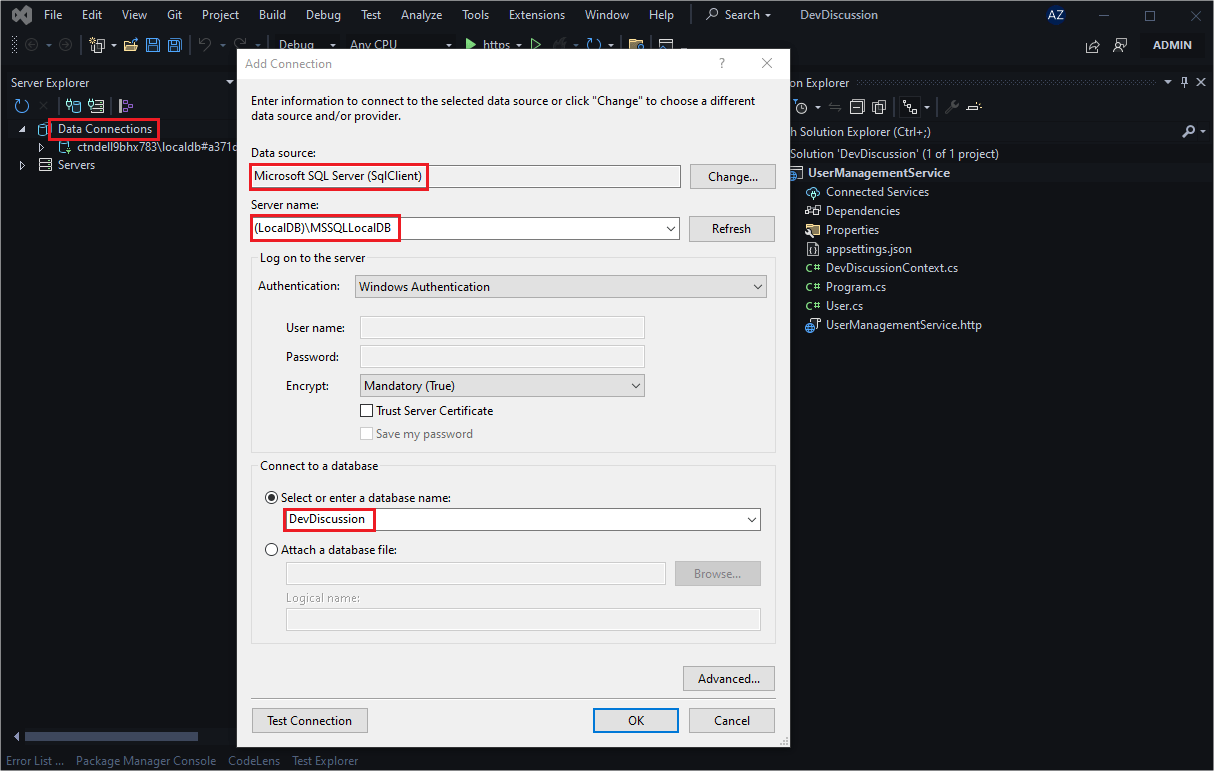Click the Collapse All icon in Solution Explorer
The width and height of the screenshot is (1214, 771).
click(x=857, y=107)
